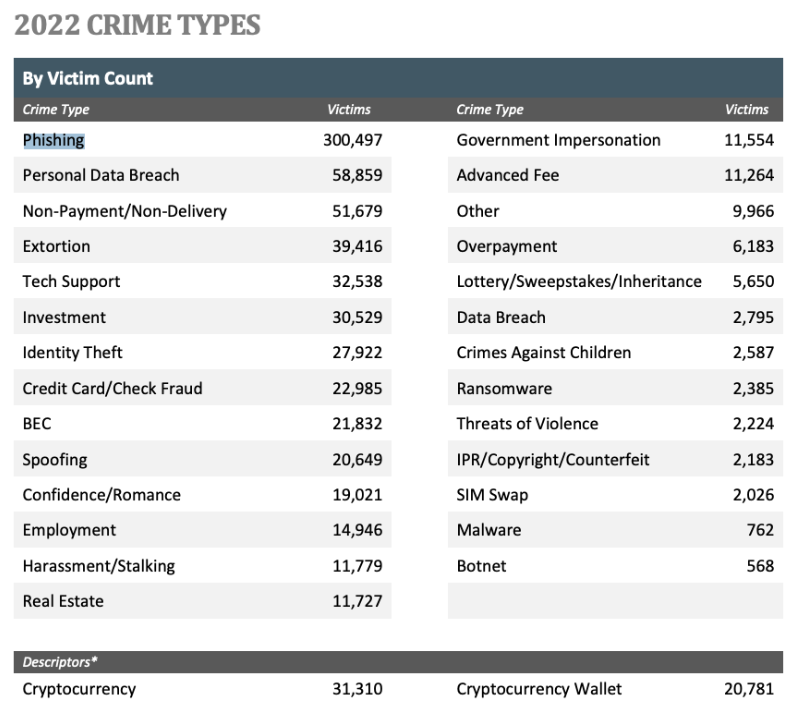Screen dimensions: 803x712
Task: Click the BEC crime type
Action: 37,424
